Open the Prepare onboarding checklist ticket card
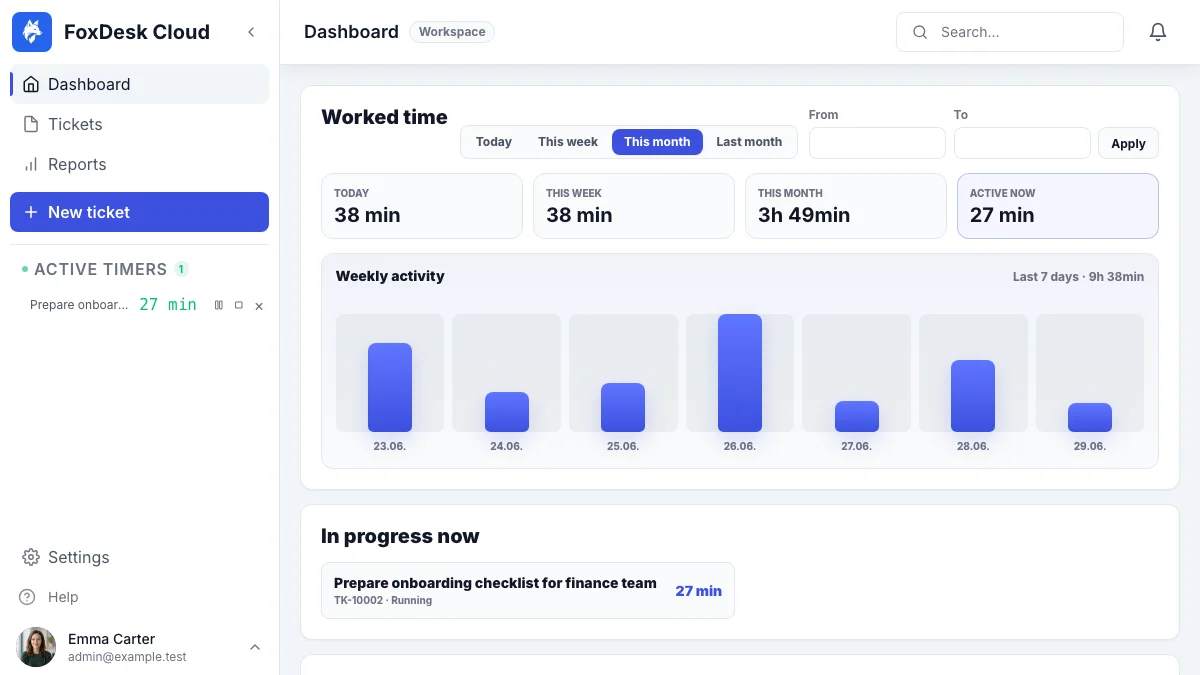The height and width of the screenshot is (675, 1200). 528,590
